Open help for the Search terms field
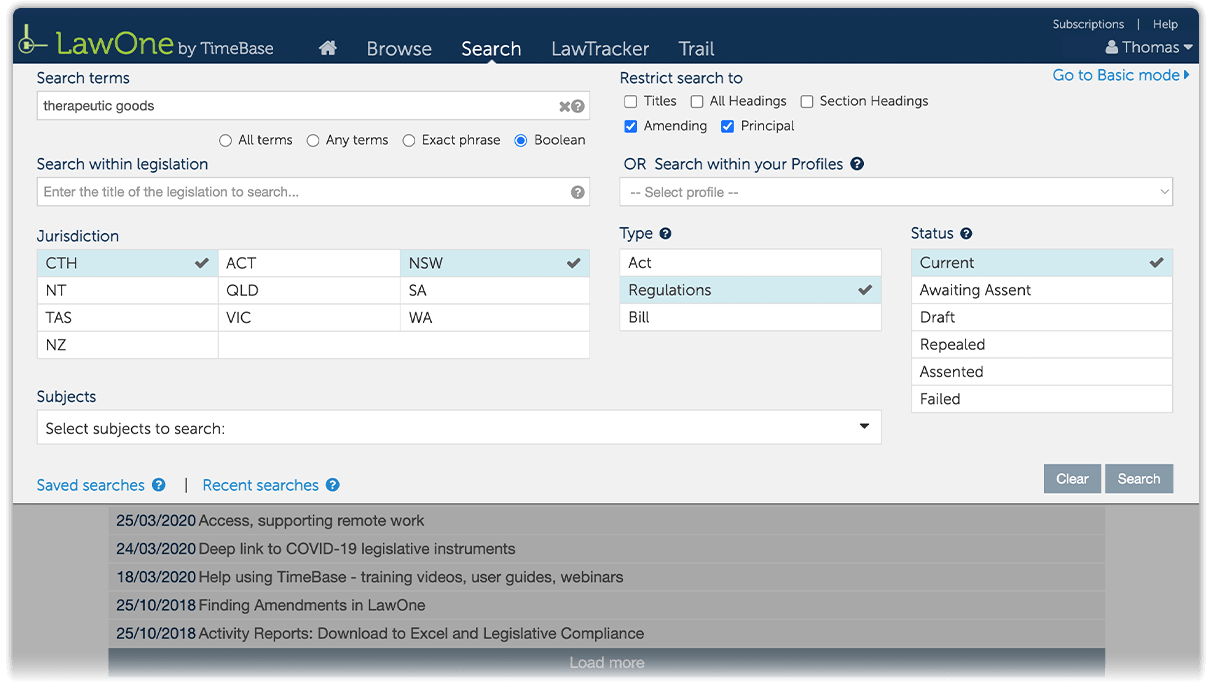Screen dimensions: 1213x682 click(578, 105)
